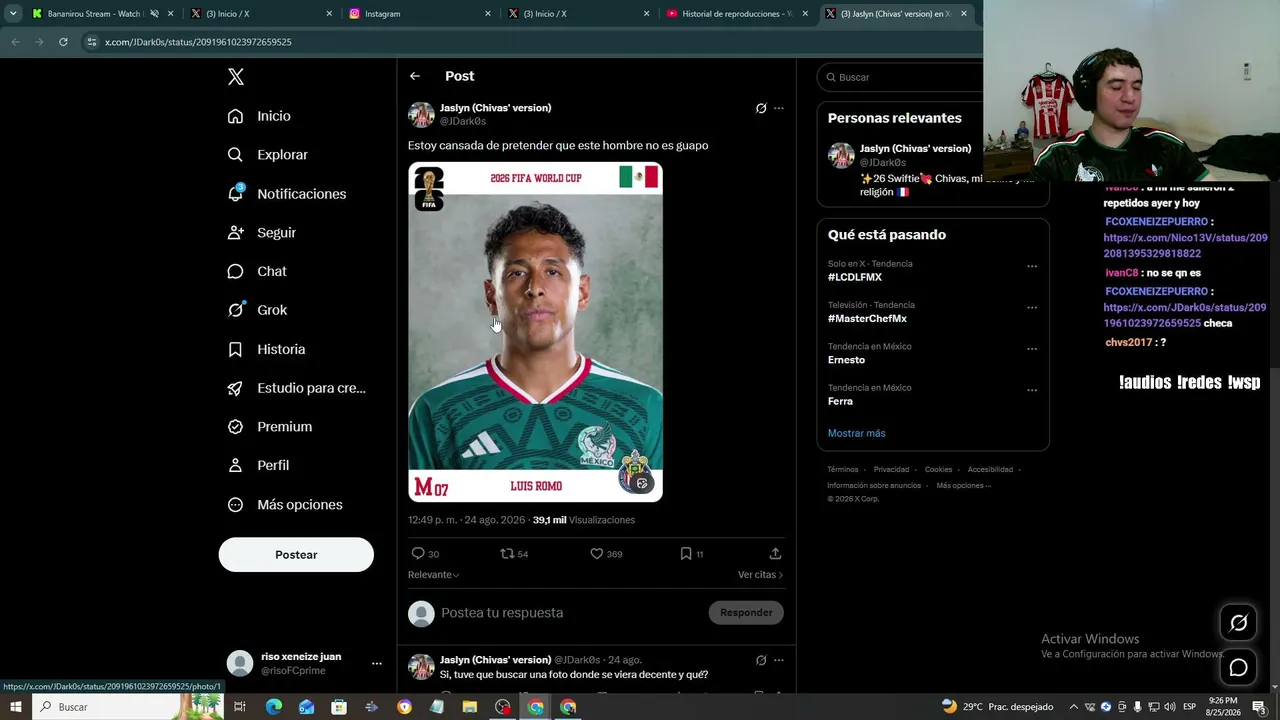Open Microsoft Store from the taskbar
Screen dimensions: 1280x720
(x=339, y=707)
